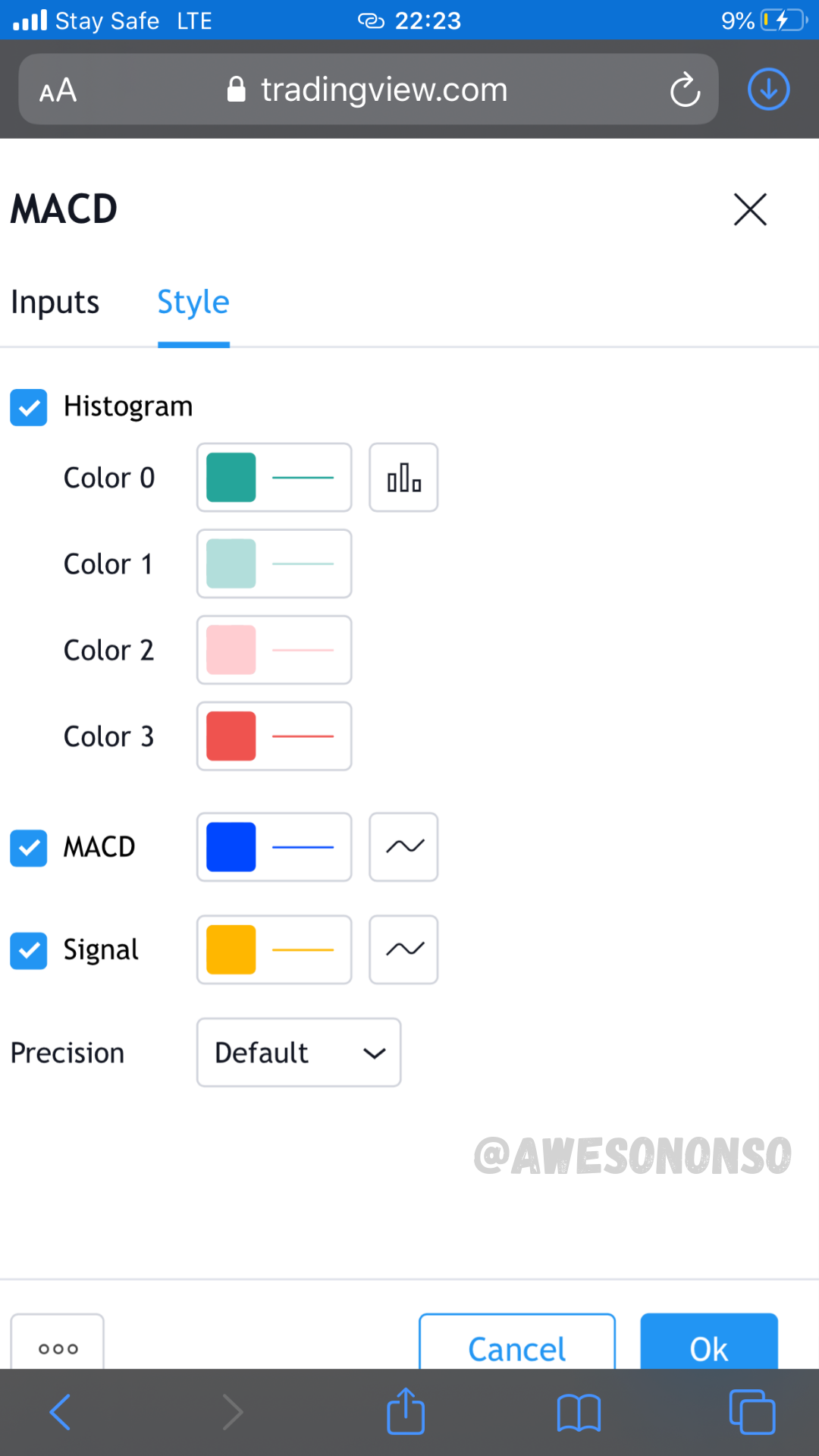Switch to the Inputs tab

(55, 303)
